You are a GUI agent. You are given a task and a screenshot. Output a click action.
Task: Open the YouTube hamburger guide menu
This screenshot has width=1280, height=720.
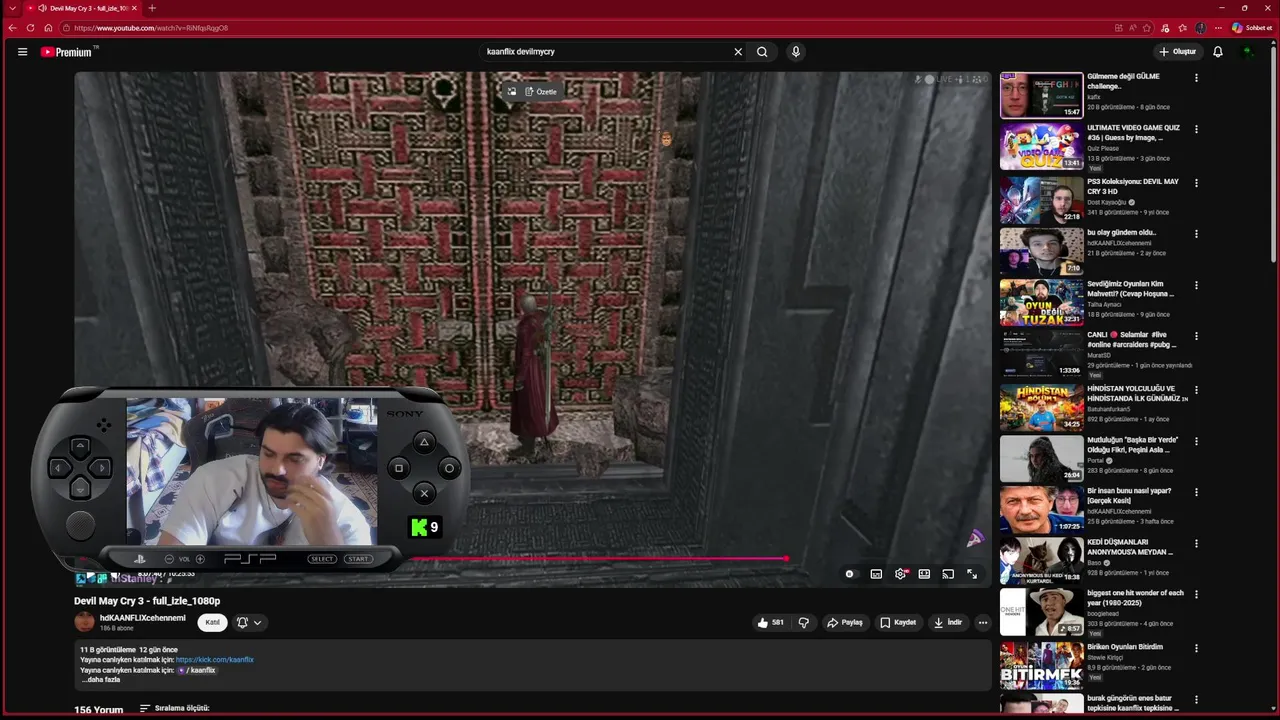click(x=22, y=52)
